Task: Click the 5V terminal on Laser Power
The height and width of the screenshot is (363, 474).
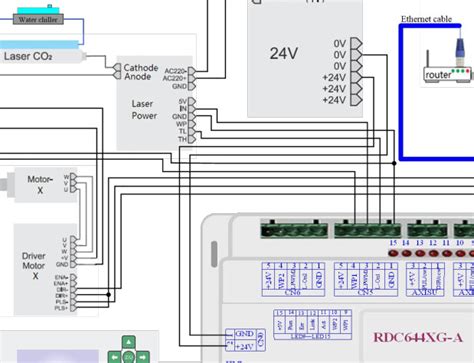Action: click(x=192, y=101)
